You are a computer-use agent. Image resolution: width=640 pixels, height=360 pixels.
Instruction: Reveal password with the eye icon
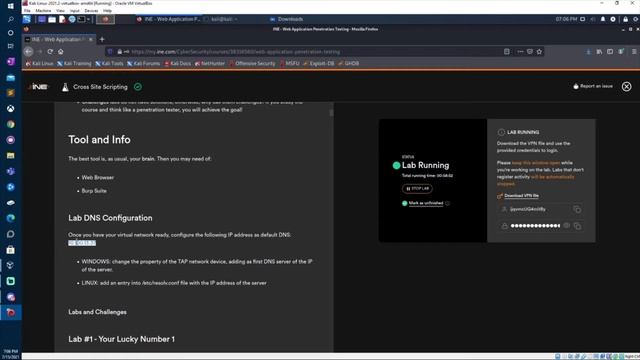pos(567,225)
